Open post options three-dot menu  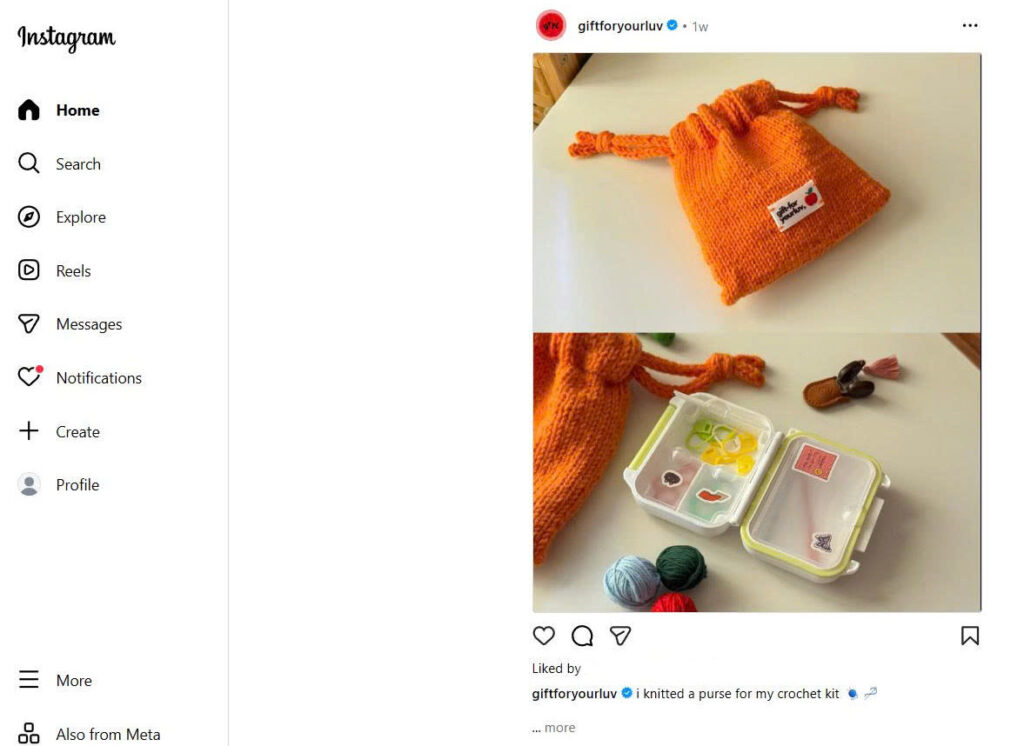[969, 26]
